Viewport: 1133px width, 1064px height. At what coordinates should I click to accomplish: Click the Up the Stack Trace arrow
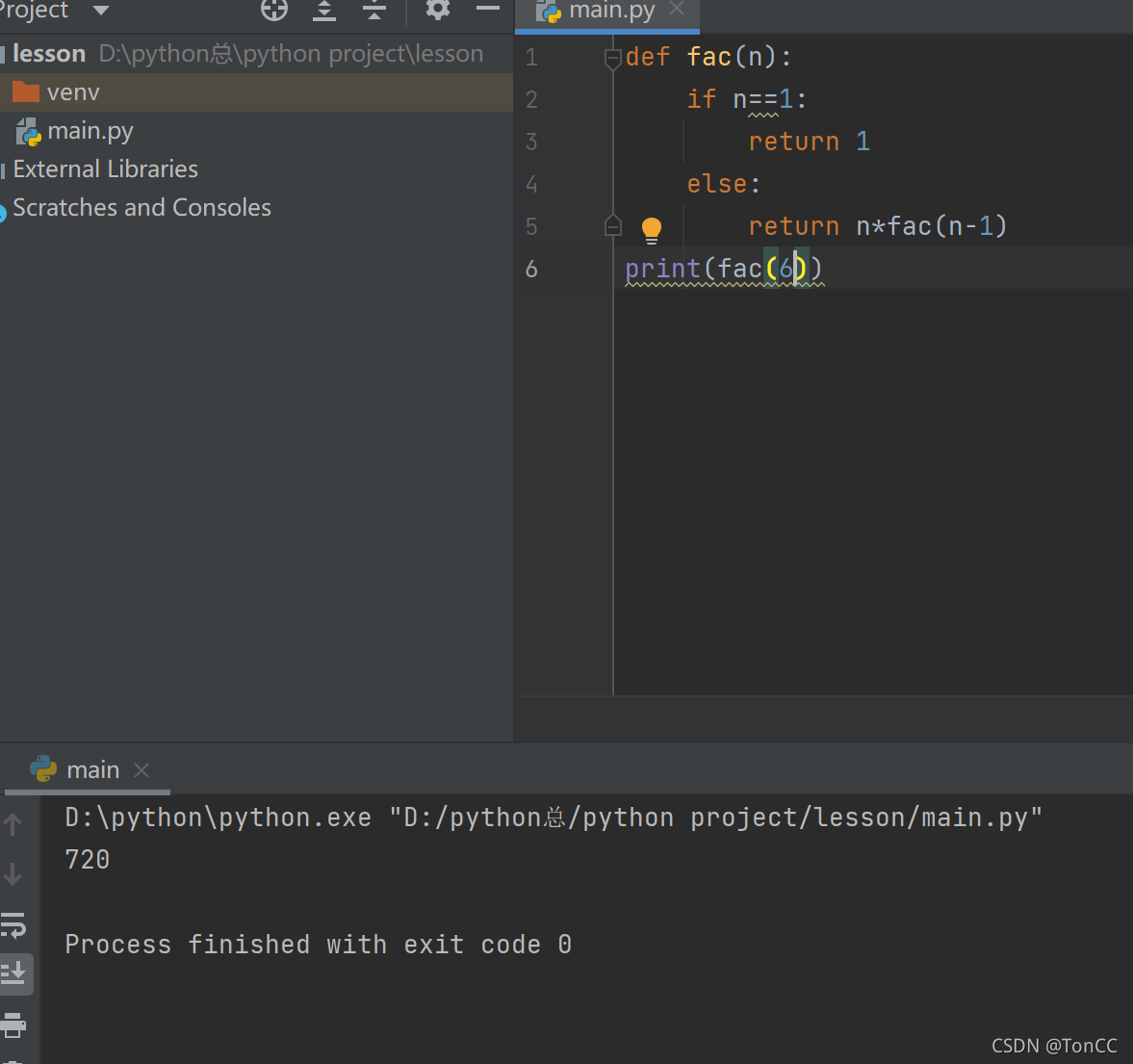pos(13,824)
